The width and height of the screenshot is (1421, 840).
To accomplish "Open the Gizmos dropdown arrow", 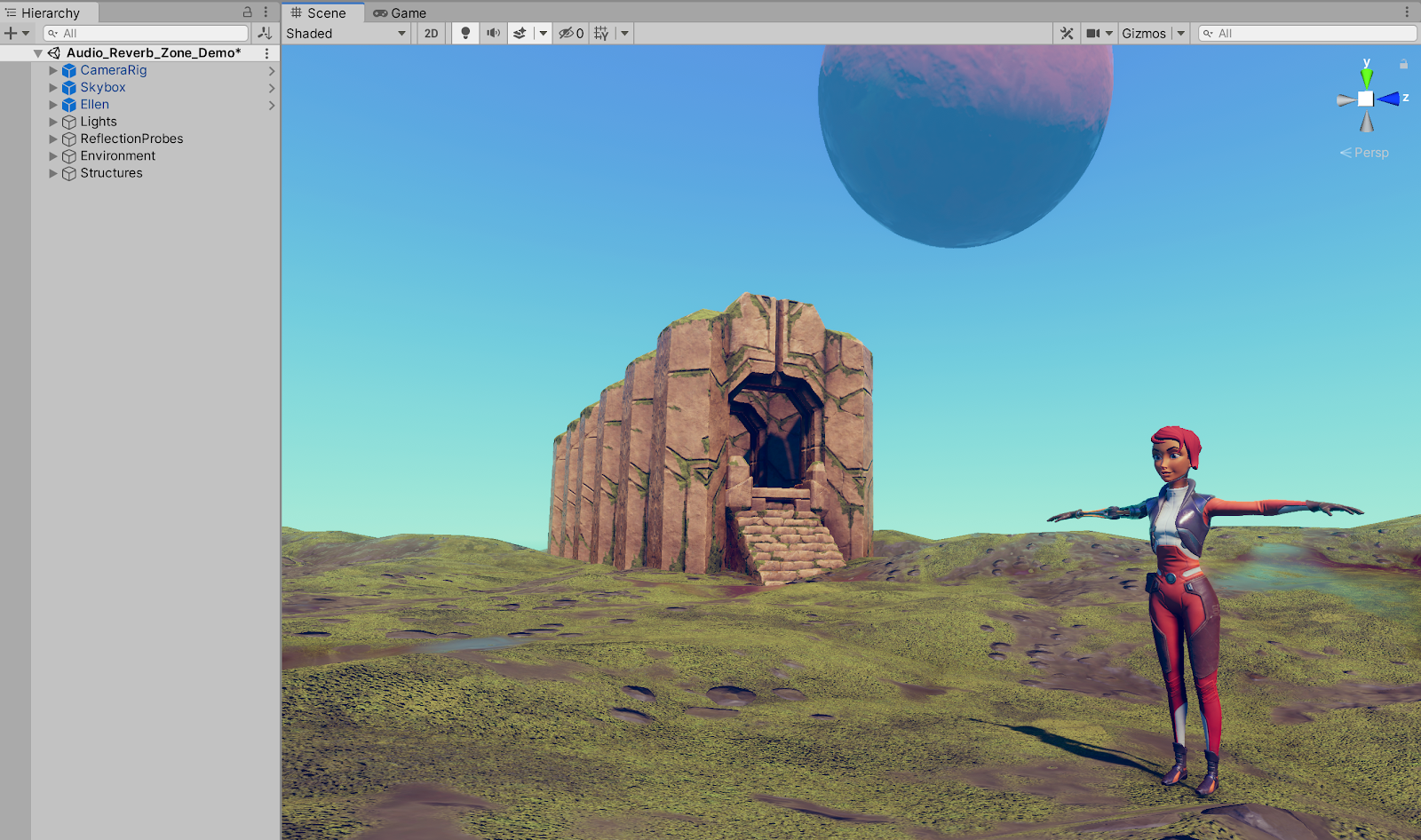I will point(1181,34).
